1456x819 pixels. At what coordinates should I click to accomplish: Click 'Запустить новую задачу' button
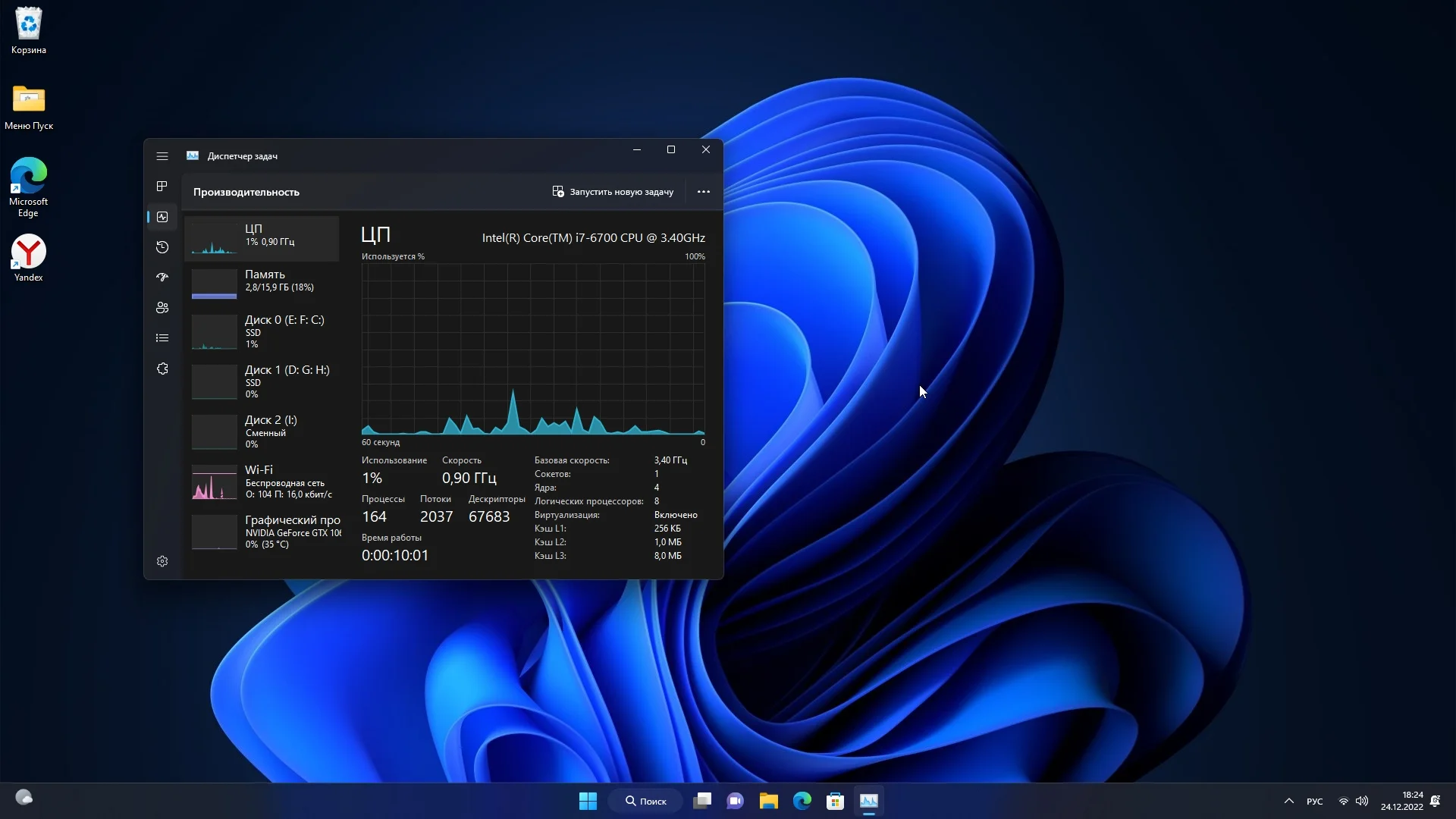tap(613, 192)
